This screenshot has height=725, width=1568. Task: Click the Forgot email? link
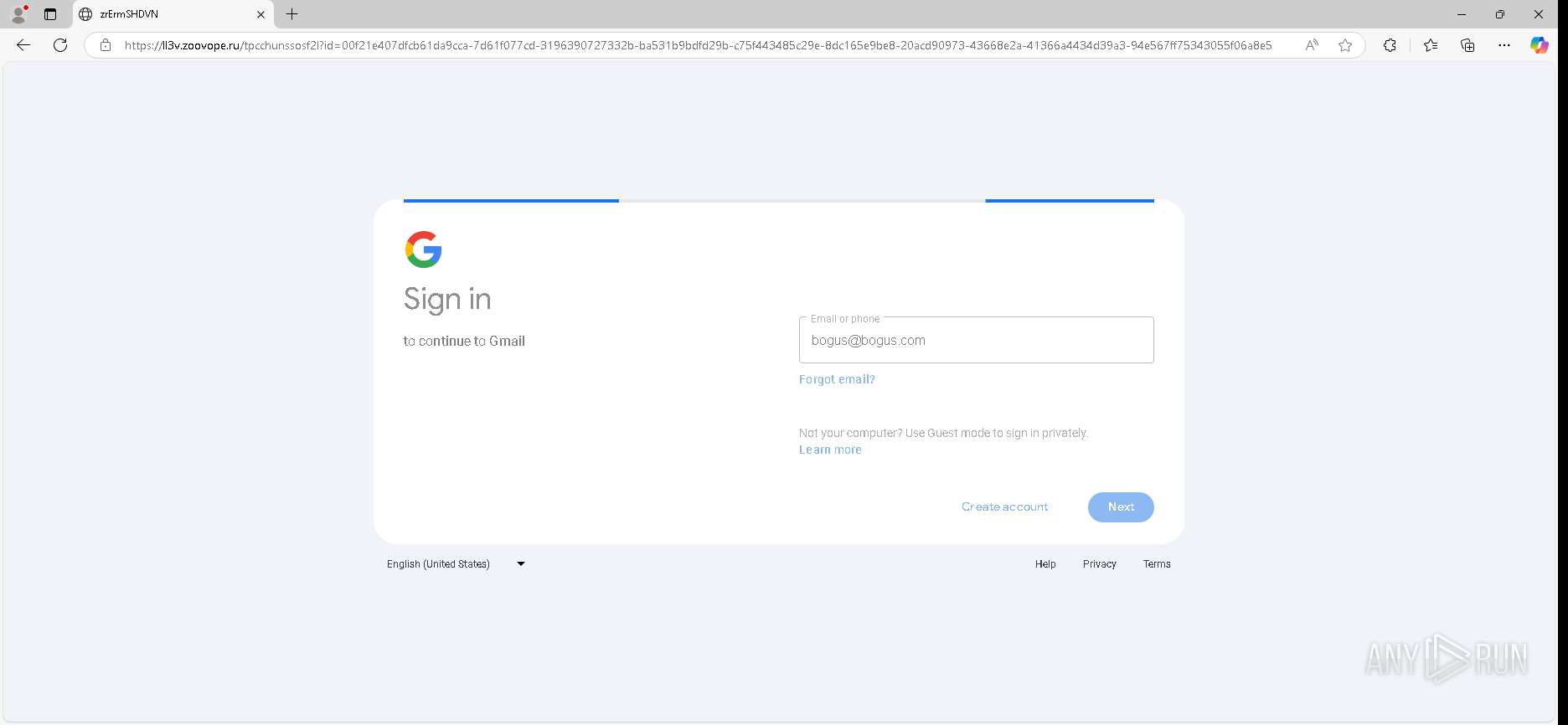(x=837, y=379)
